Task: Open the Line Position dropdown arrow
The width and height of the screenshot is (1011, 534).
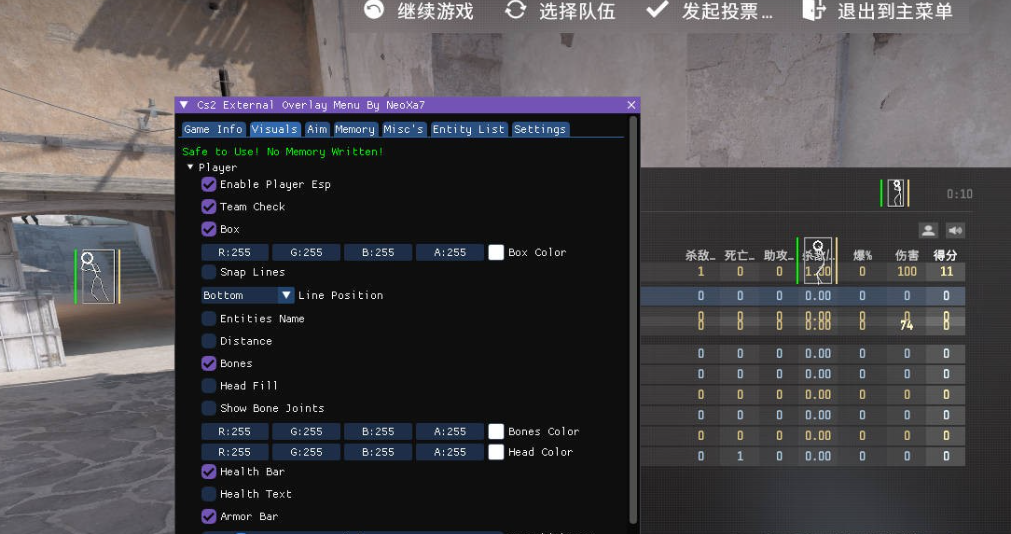Action: (x=286, y=295)
